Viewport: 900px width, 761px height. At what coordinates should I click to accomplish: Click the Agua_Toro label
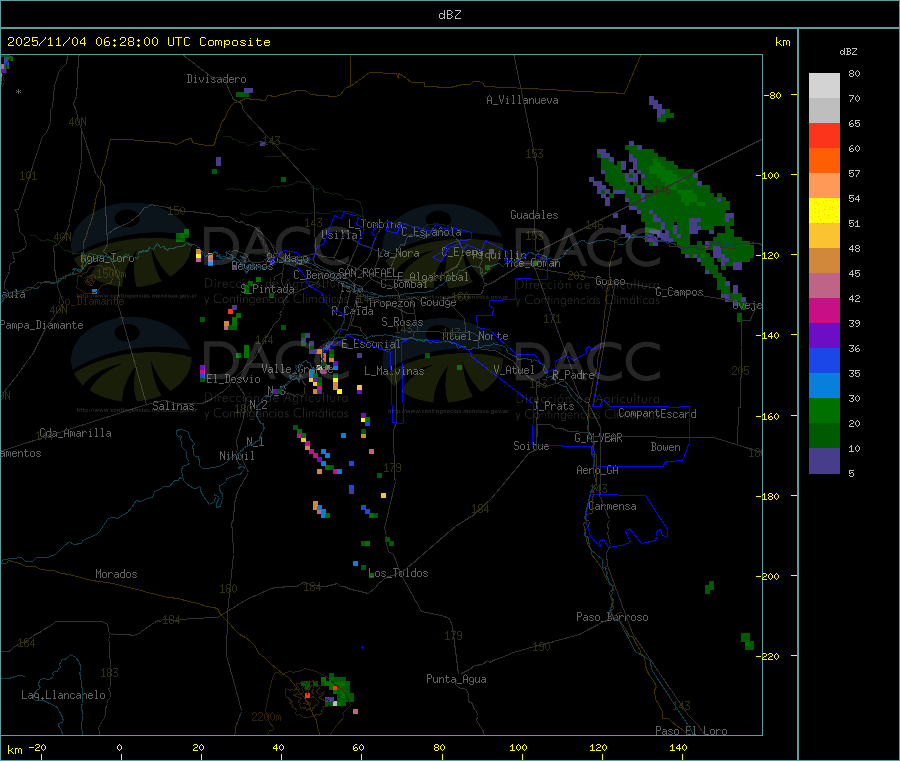click(x=107, y=258)
